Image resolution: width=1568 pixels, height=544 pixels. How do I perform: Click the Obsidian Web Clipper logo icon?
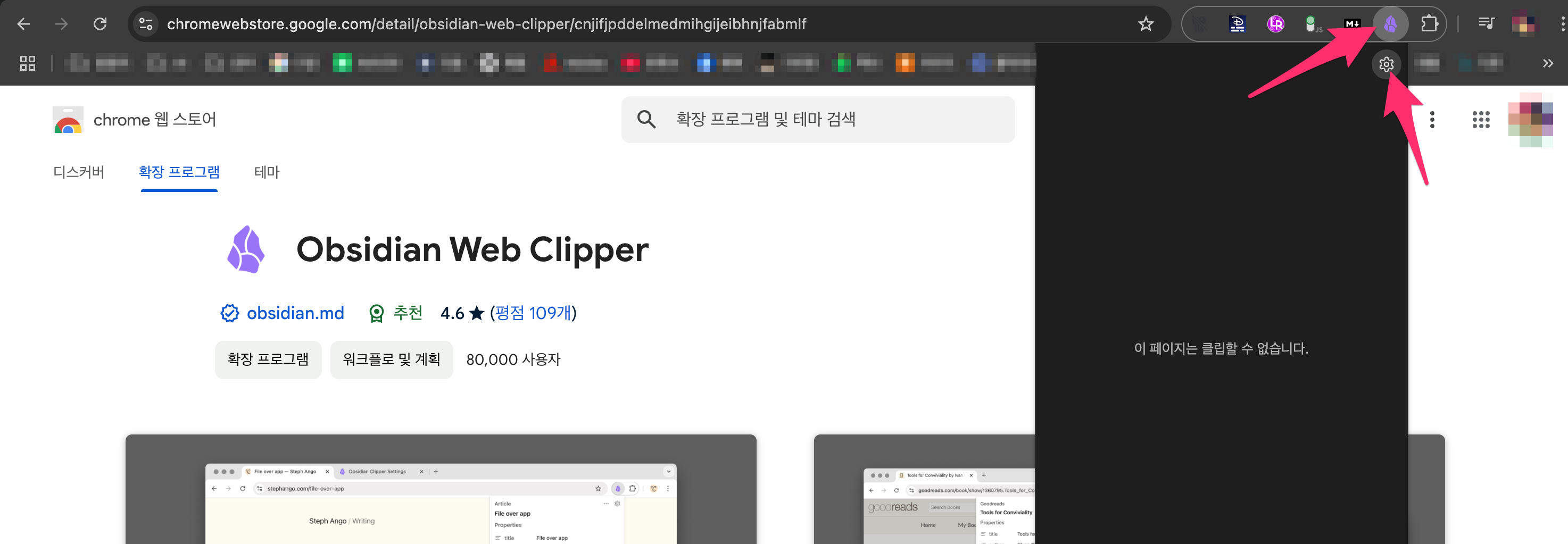click(246, 249)
